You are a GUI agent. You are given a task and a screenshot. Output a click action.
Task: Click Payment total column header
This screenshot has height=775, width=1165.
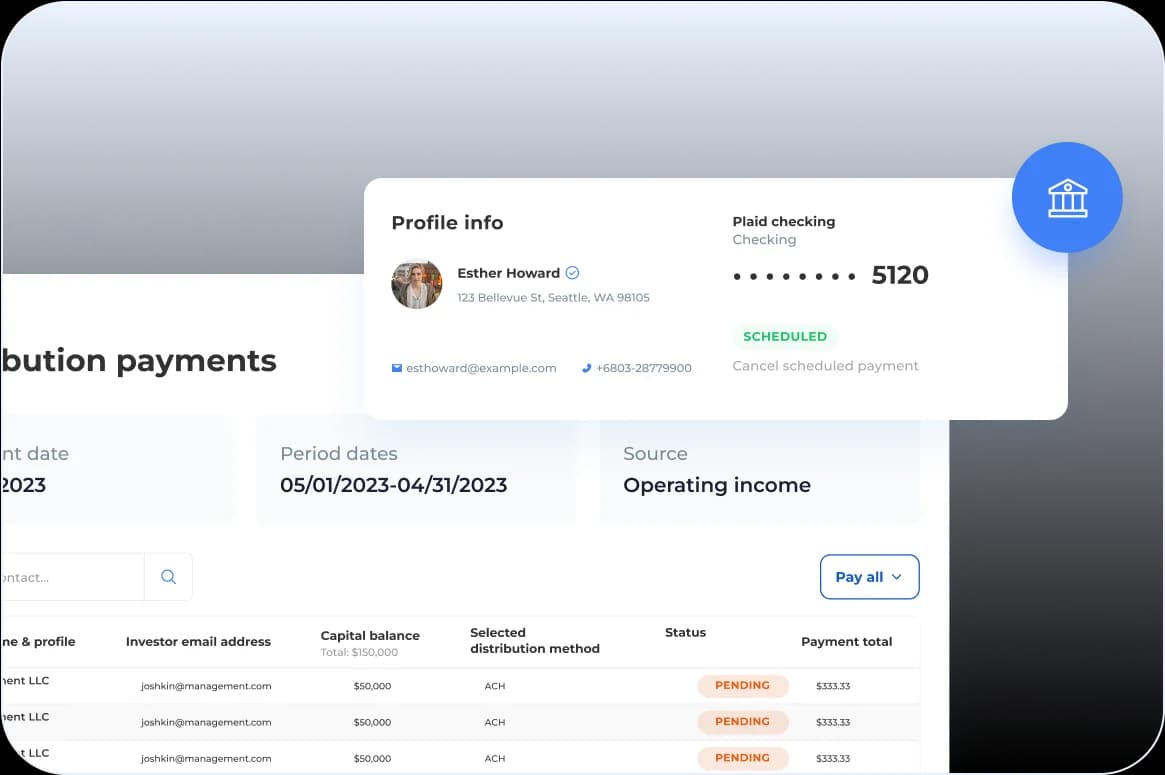(846, 642)
